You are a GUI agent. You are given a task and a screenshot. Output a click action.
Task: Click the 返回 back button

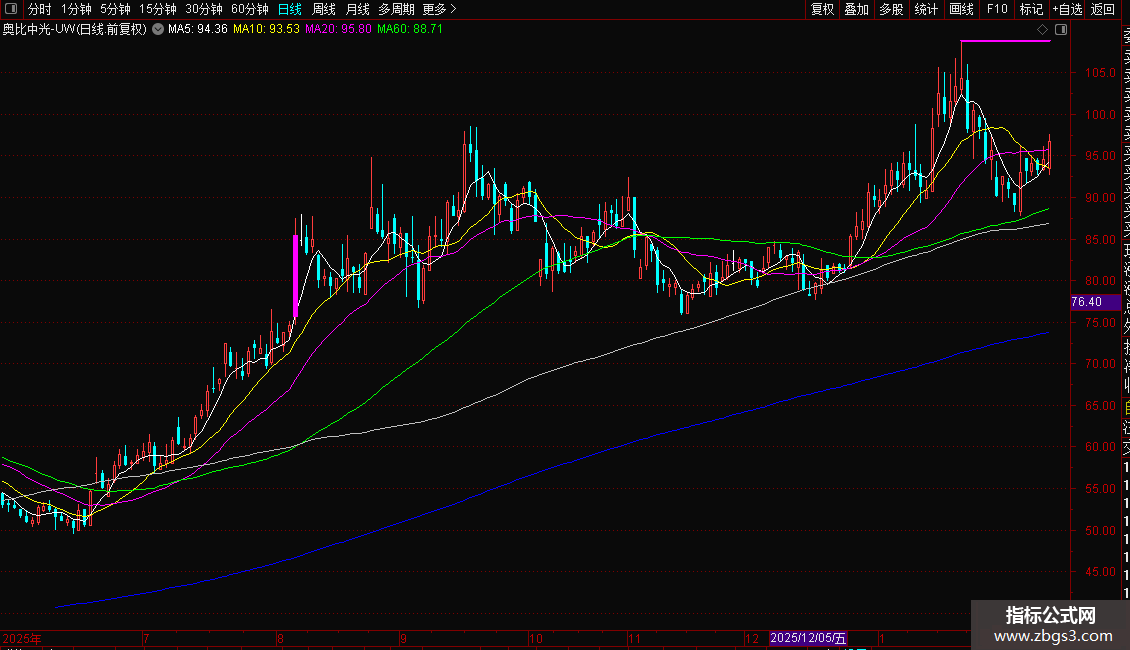tap(1103, 10)
